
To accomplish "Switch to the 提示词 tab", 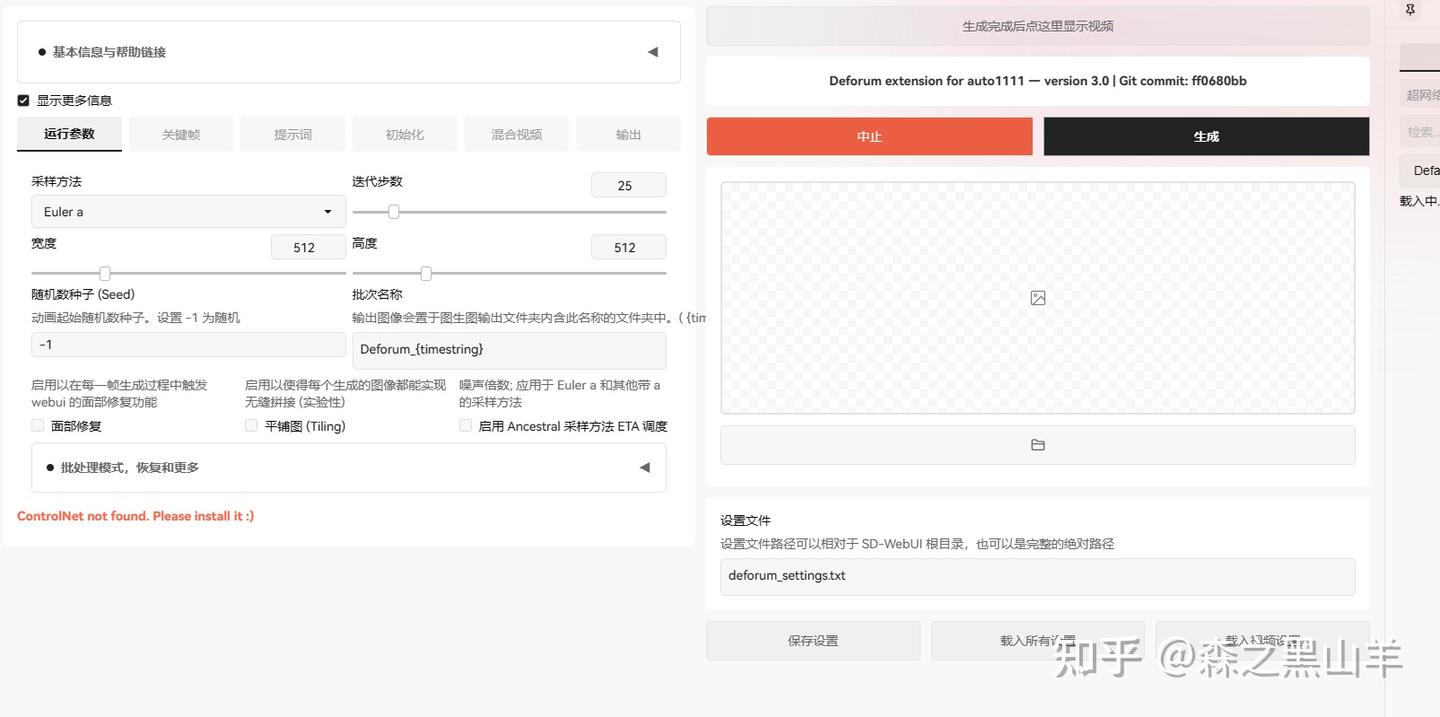I will coord(293,134).
